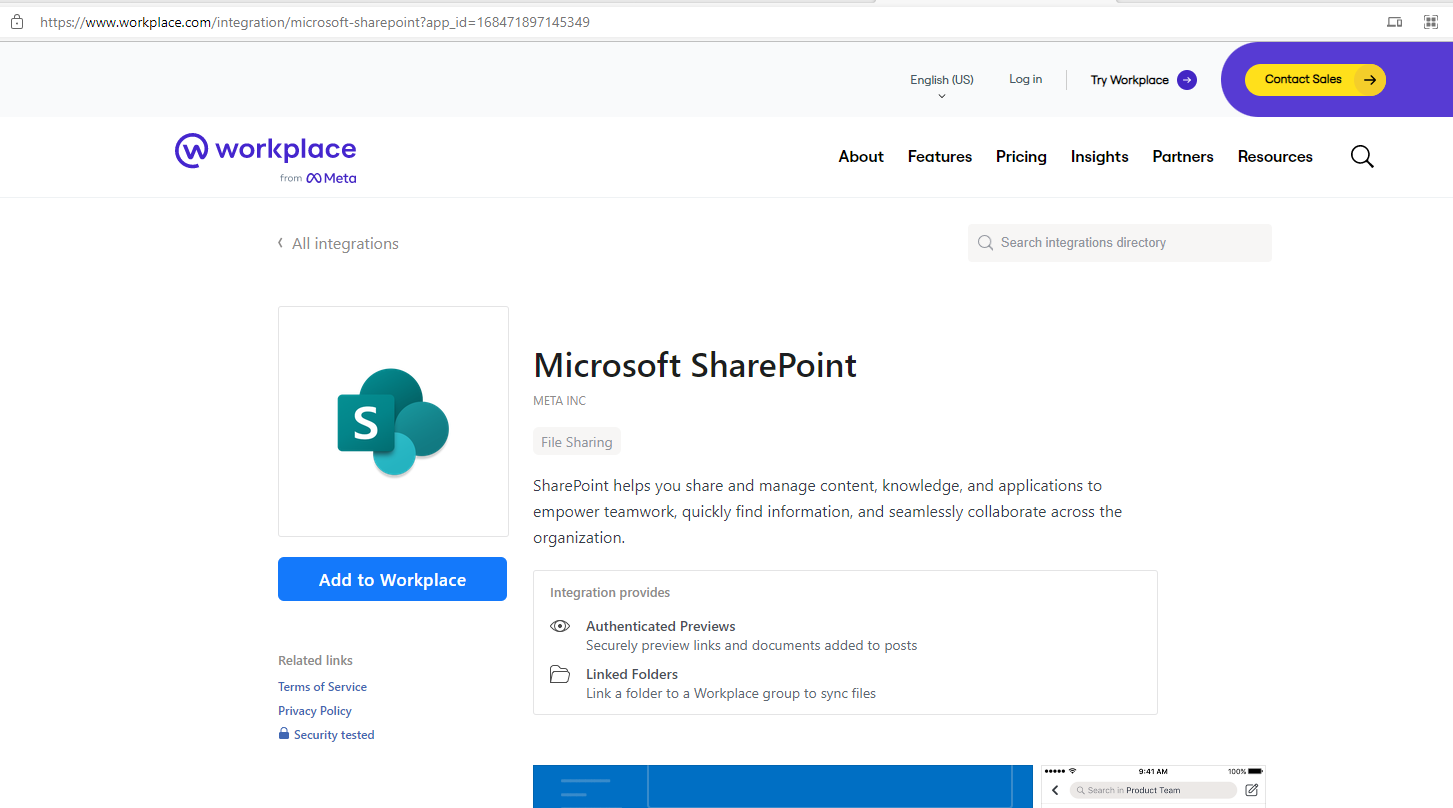
Task: Open the site search magnifier icon
Action: (x=1362, y=156)
